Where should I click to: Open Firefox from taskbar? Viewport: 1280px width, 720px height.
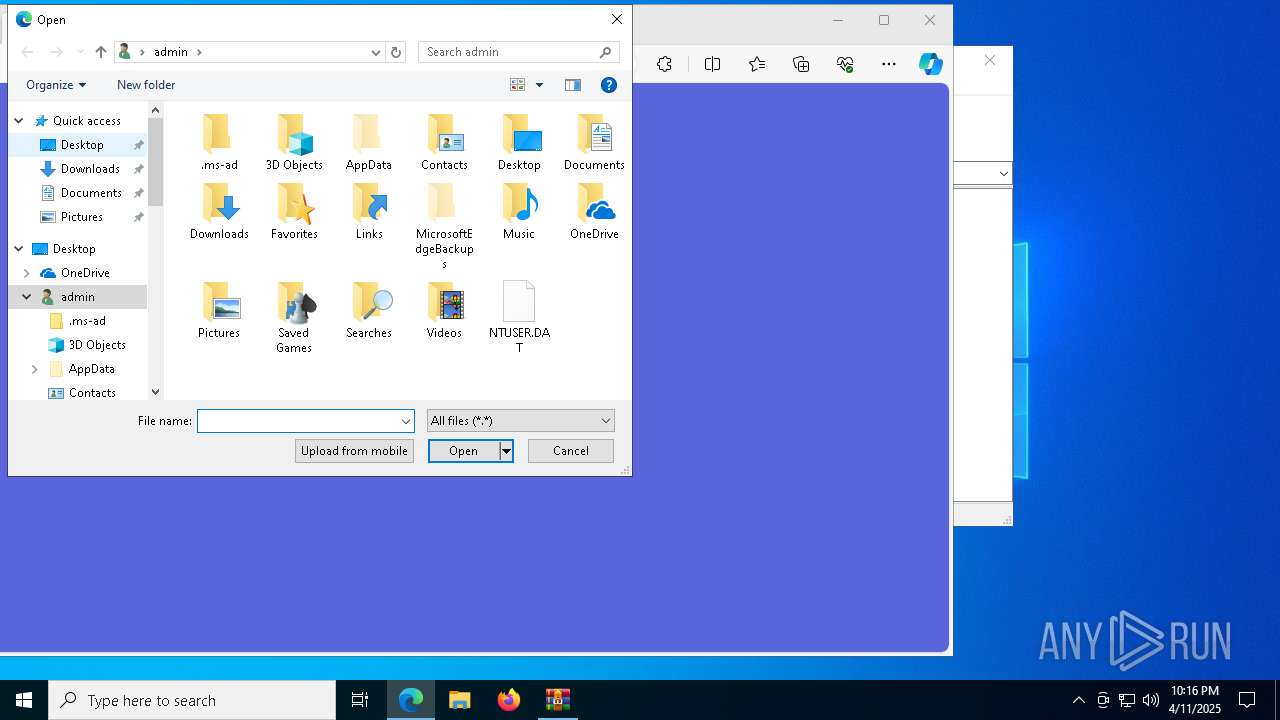tap(509, 700)
